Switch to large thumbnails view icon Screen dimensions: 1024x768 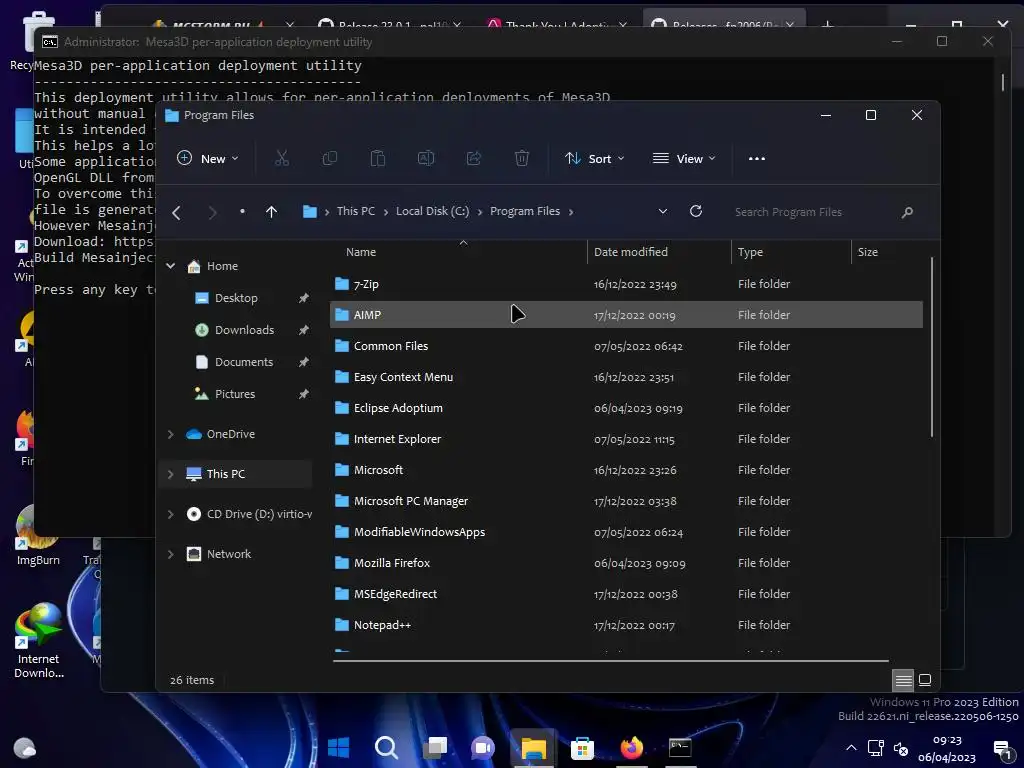tap(925, 680)
